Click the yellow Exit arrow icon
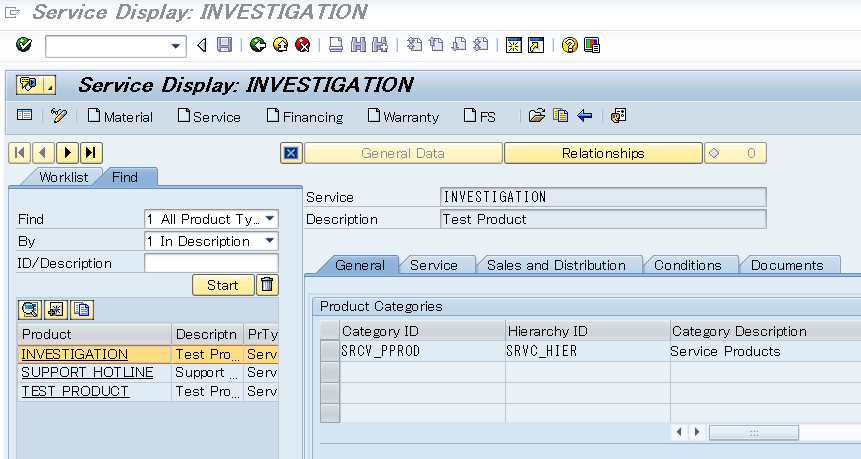The height and width of the screenshot is (459, 861). point(281,45)
